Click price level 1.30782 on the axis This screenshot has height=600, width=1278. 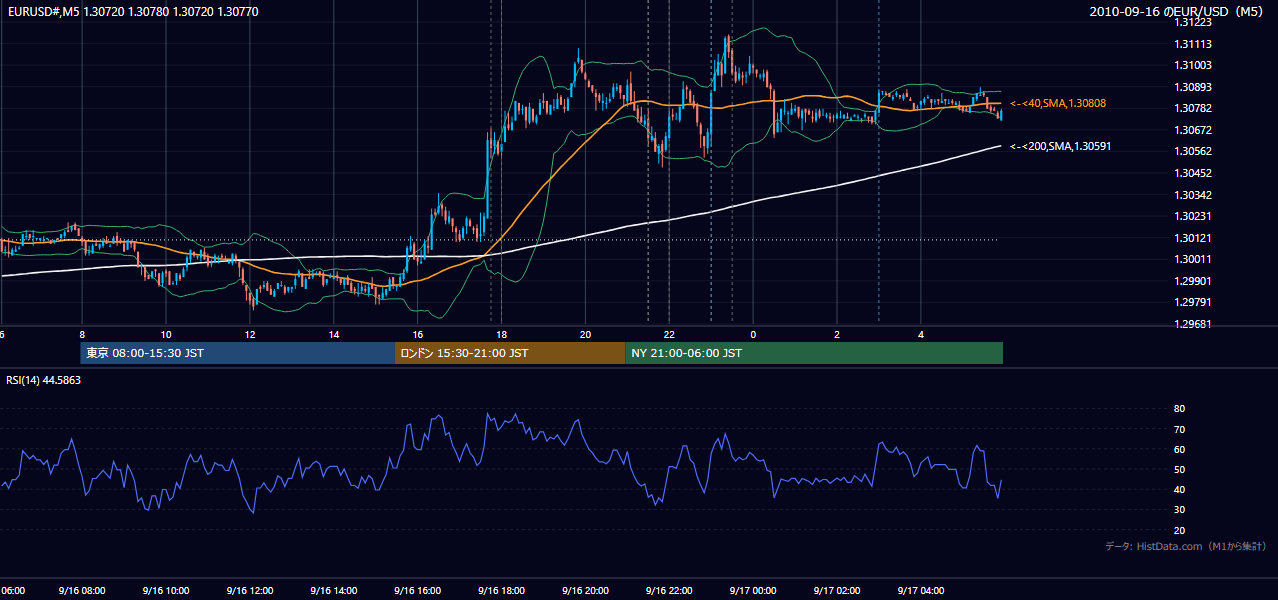pyautogui.click(x=1194, y=109)
